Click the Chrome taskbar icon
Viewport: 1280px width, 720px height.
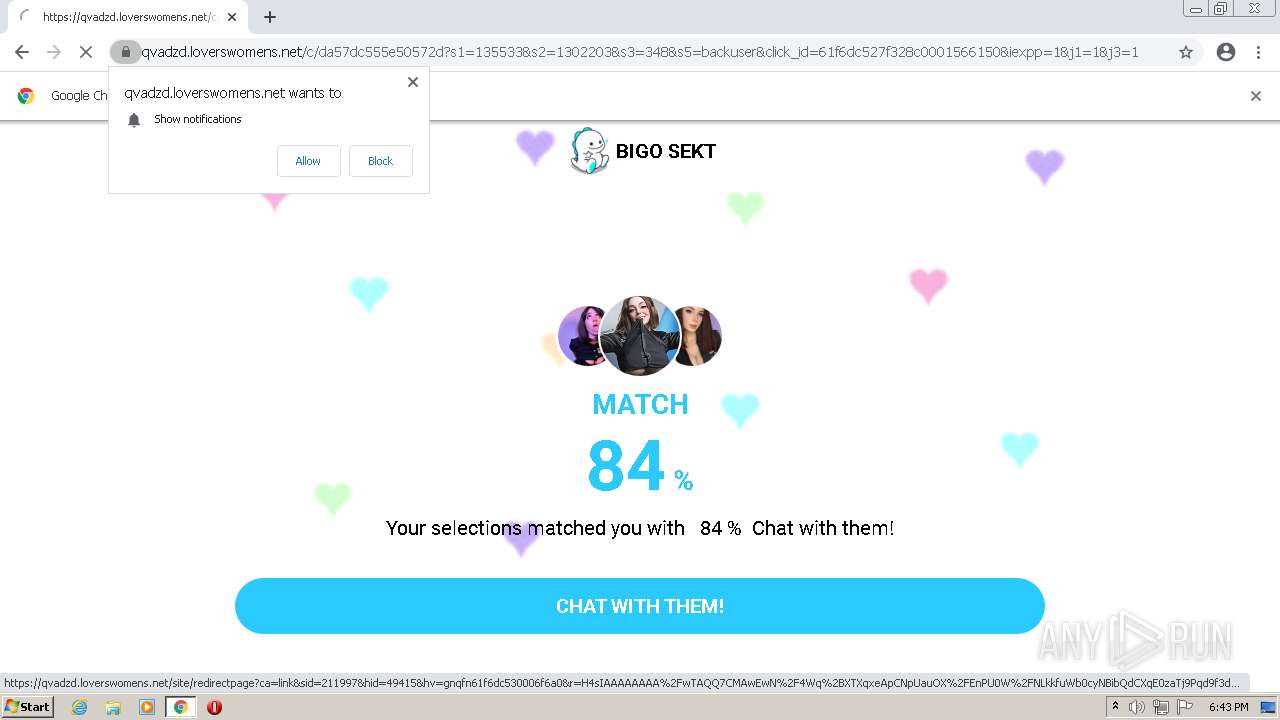(180, 707)
